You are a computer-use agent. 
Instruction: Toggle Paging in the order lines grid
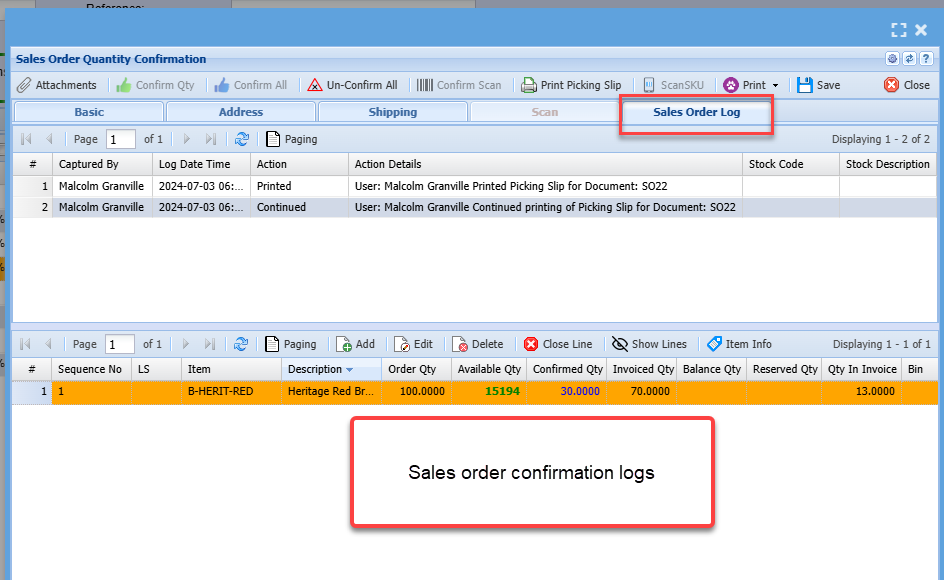click(x=291, y=344)
